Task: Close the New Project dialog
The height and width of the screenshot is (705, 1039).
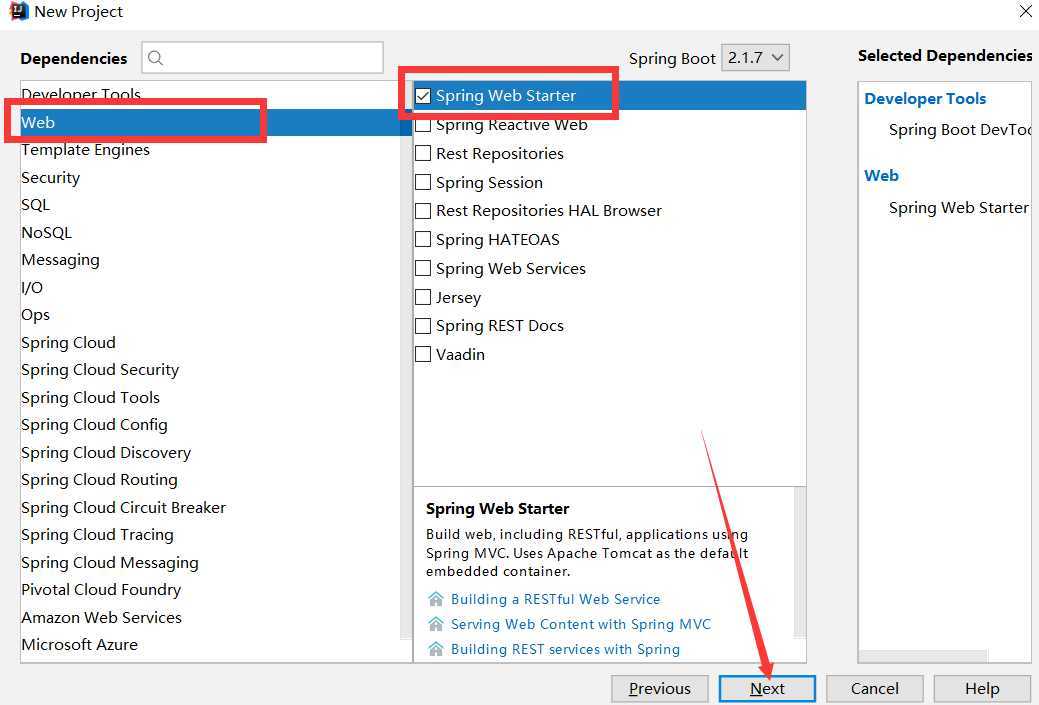Action: (x=1025, y=11)
